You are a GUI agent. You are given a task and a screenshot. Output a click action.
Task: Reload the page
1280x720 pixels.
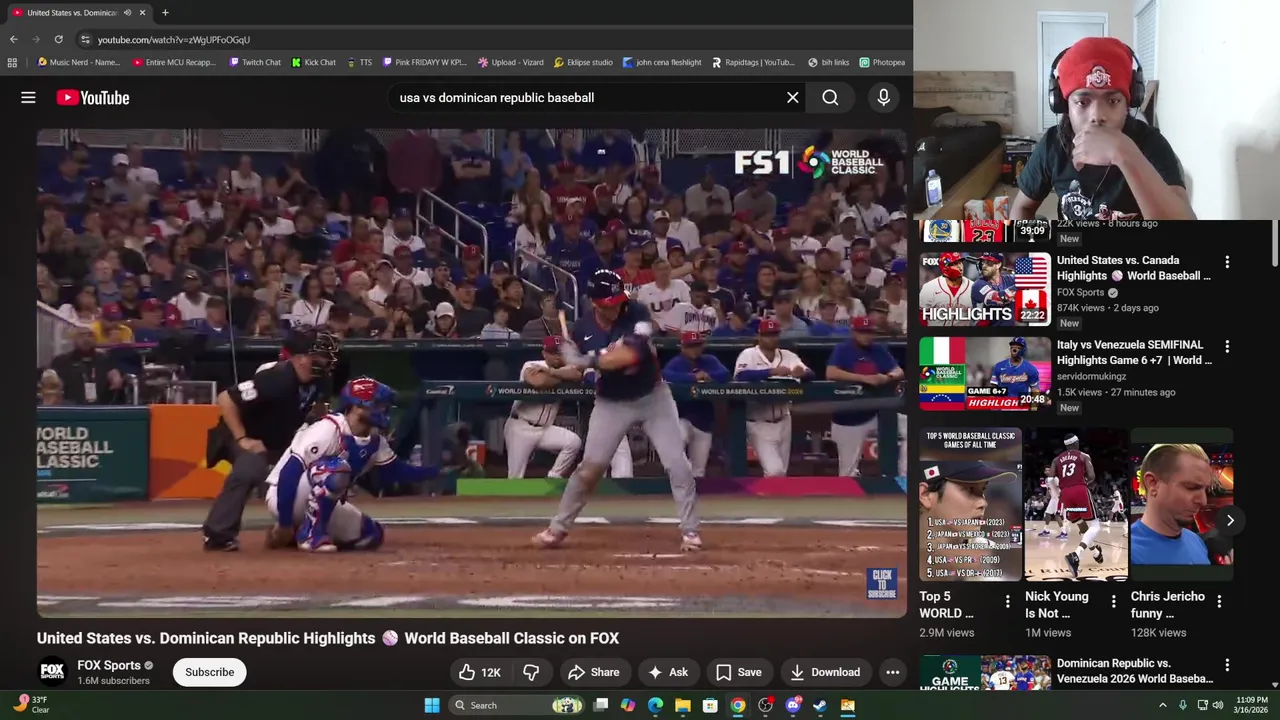[x=58, y=39]
